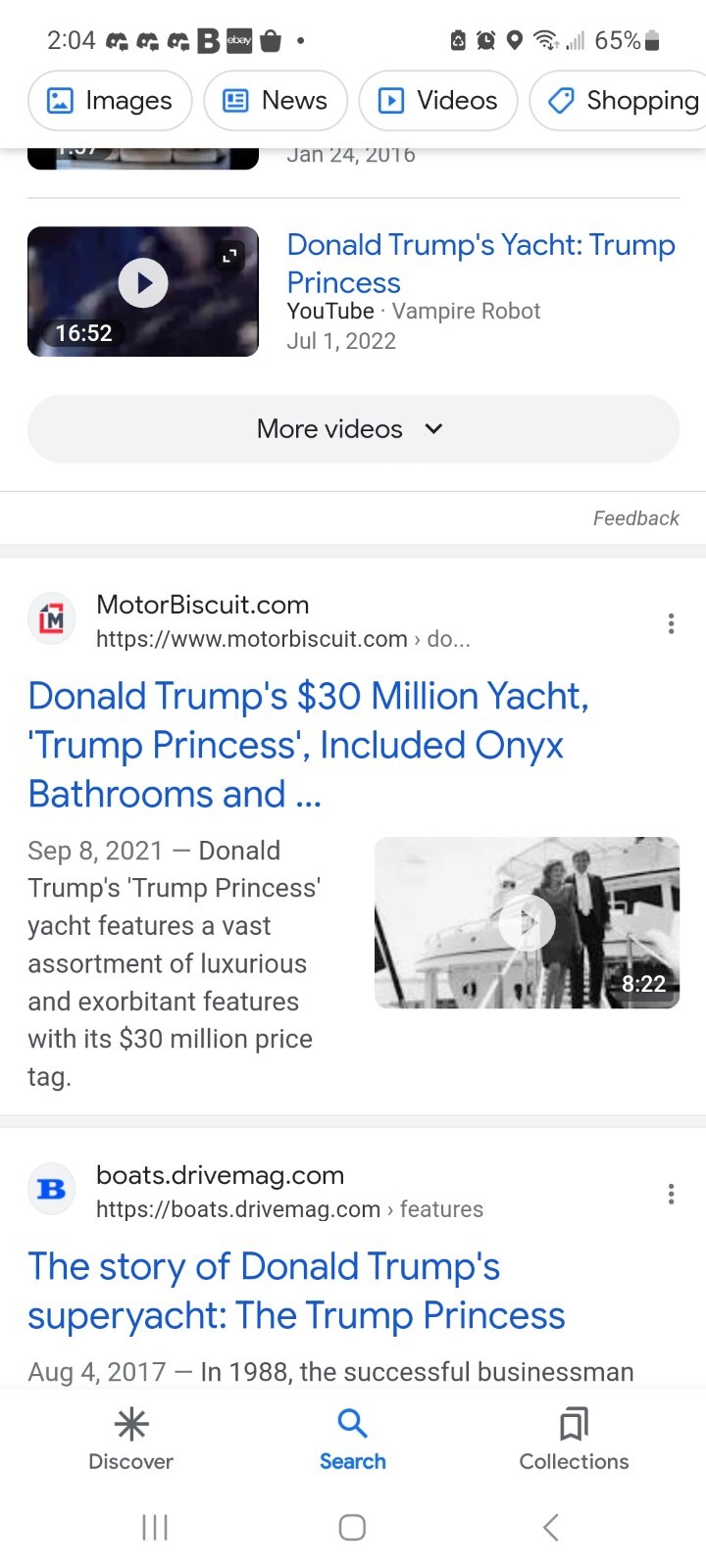This screenshot has height=1568, width=706.
Task: Open Donald Trump's Yacht: Trump Princess video link
Action: click(x=480, y=263)
